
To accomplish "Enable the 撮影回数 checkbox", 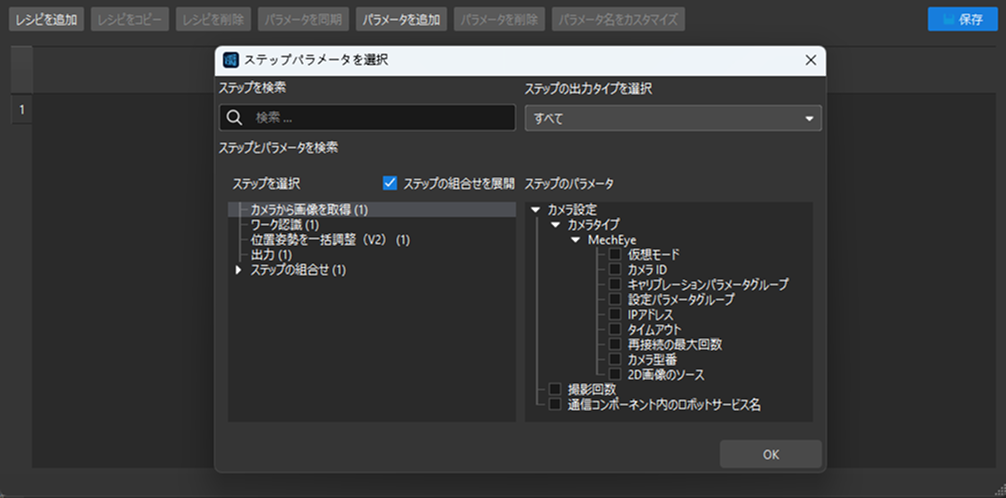I will 555,389.
